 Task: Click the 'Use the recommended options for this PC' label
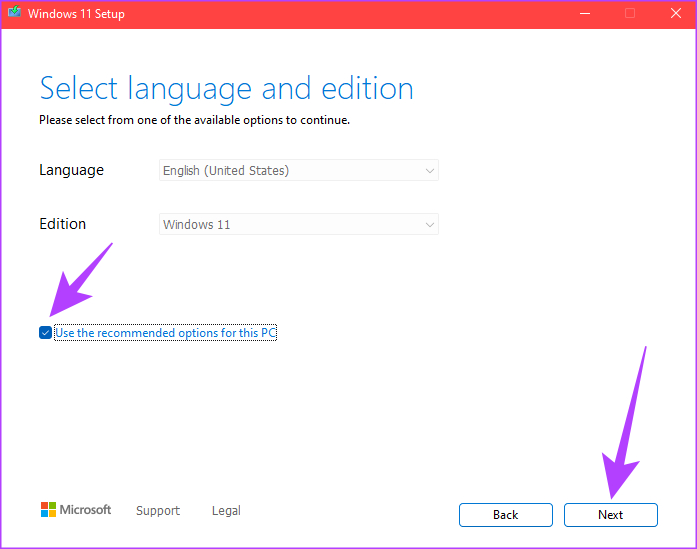165,333
